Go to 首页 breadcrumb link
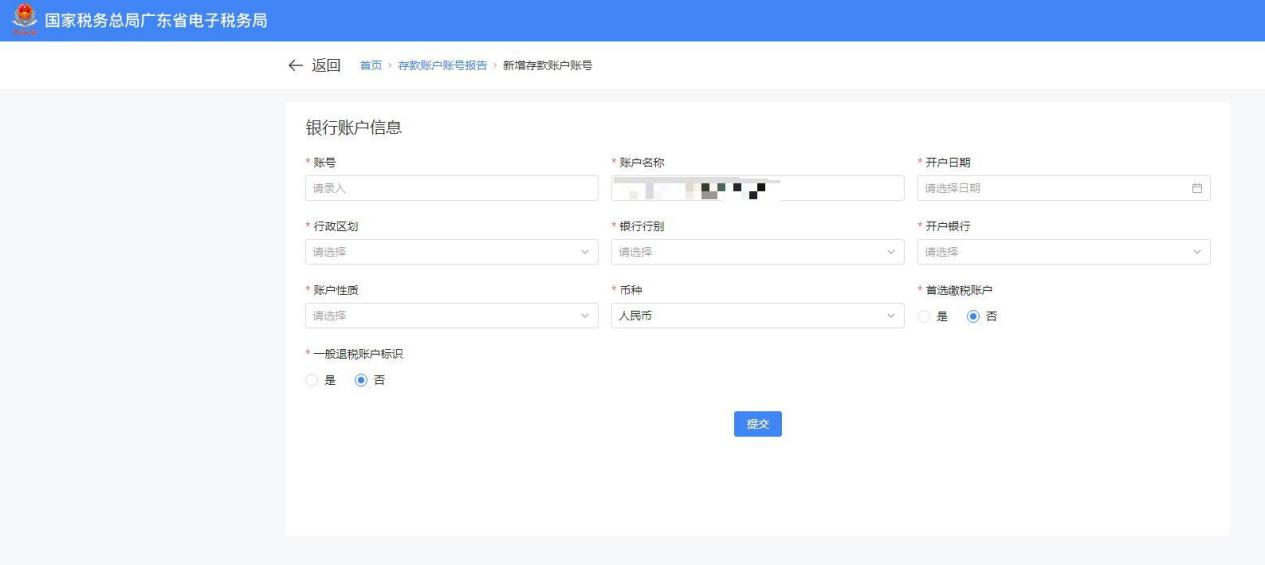 click(370, 66)
